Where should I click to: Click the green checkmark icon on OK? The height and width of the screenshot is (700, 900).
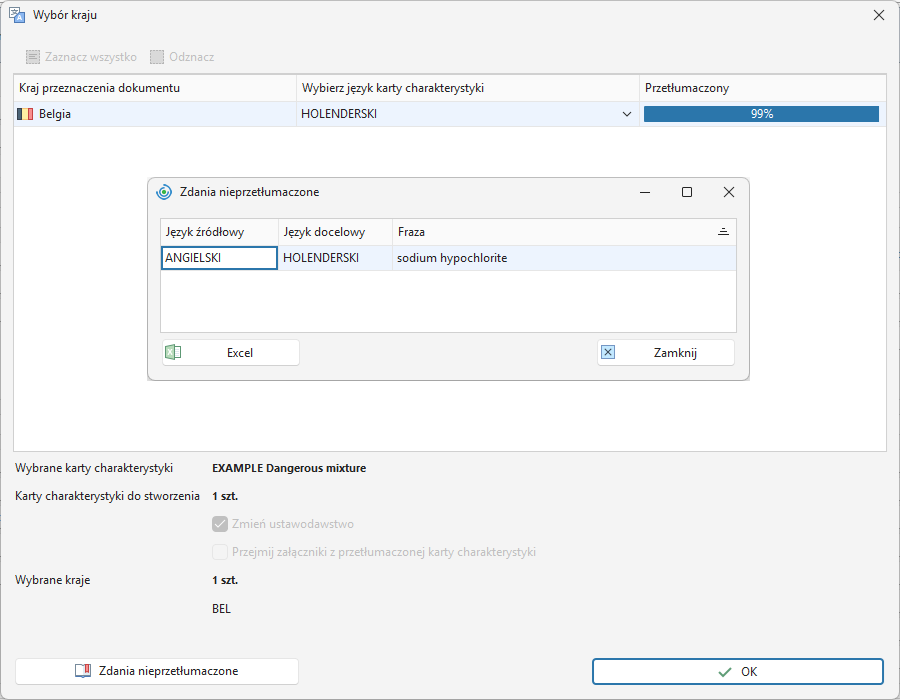click(725, 672)
